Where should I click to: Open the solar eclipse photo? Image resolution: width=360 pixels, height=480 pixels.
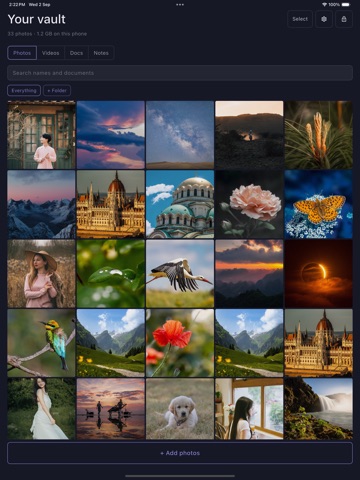pos(319,274)
